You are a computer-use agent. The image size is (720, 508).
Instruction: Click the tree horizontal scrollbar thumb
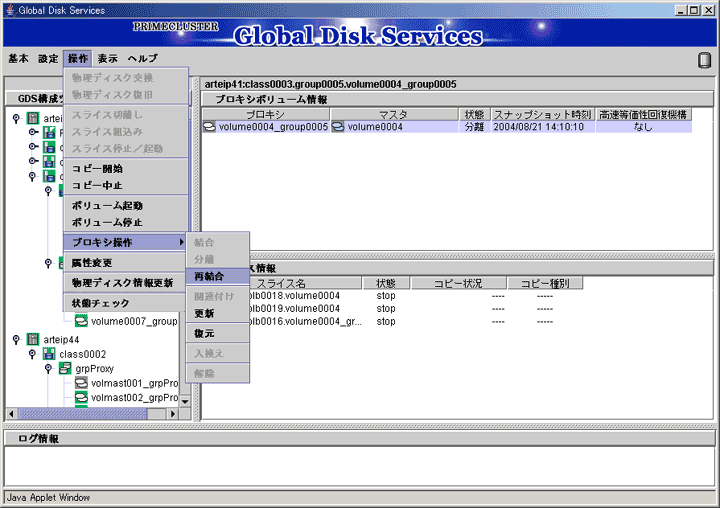click(x=83, y=414)
